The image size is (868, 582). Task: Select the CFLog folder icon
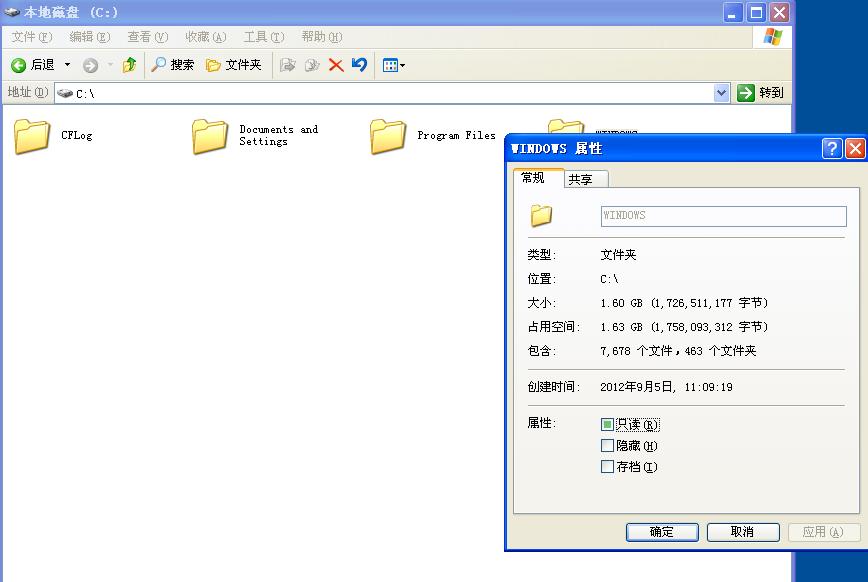(x=32, y=136)
